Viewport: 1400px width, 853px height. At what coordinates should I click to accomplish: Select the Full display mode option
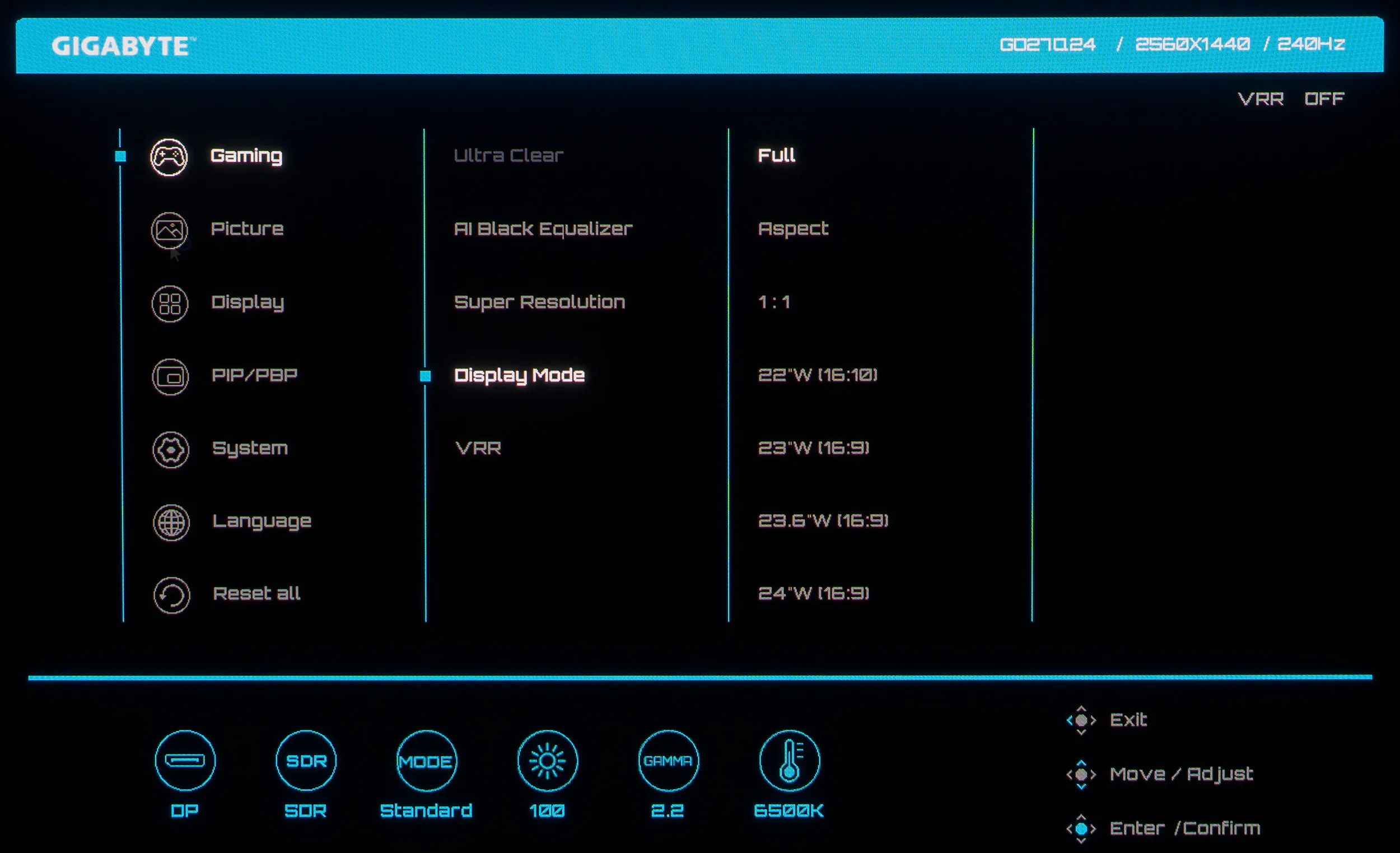(x=776, y=155)
